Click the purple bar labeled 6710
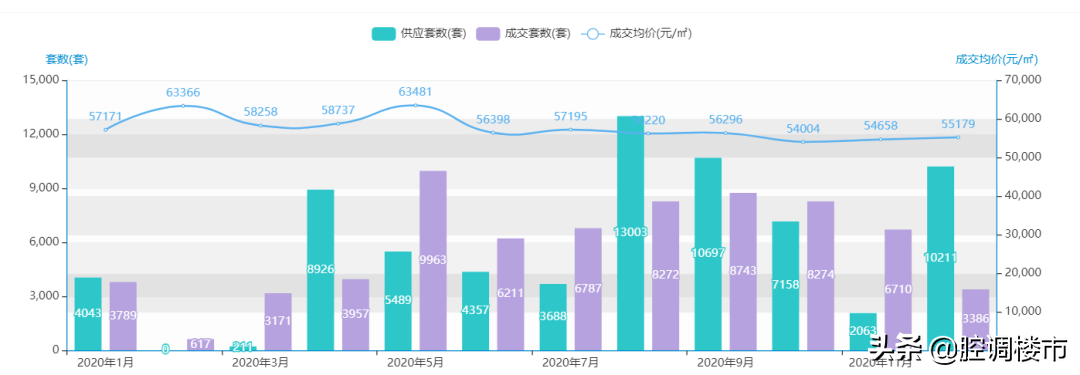Image resolution: width=1080 pixels, height=375 pixels. tap(898, 290)
